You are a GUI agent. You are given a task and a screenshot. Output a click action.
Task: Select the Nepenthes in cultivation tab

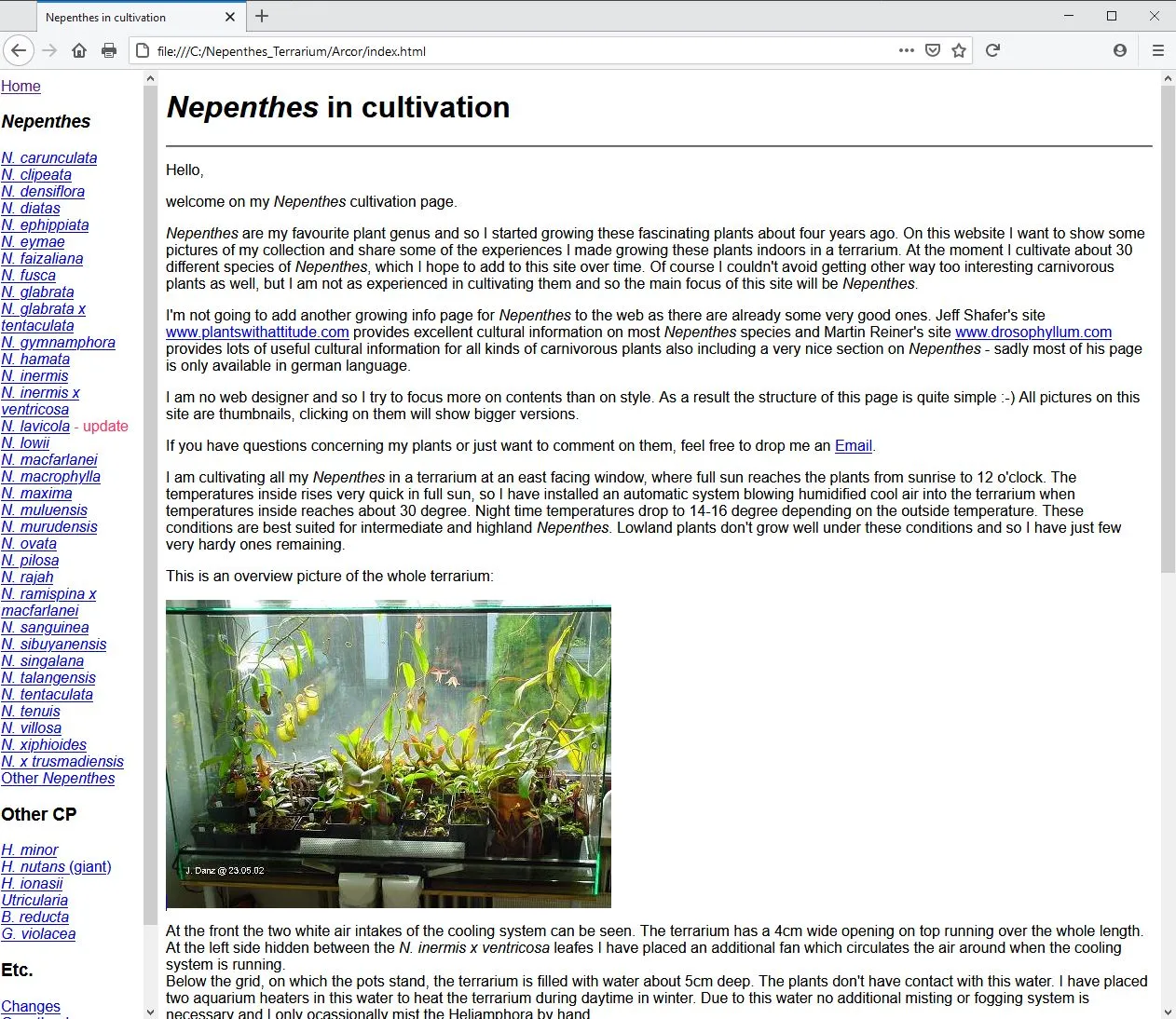click(x=121, y=17)
